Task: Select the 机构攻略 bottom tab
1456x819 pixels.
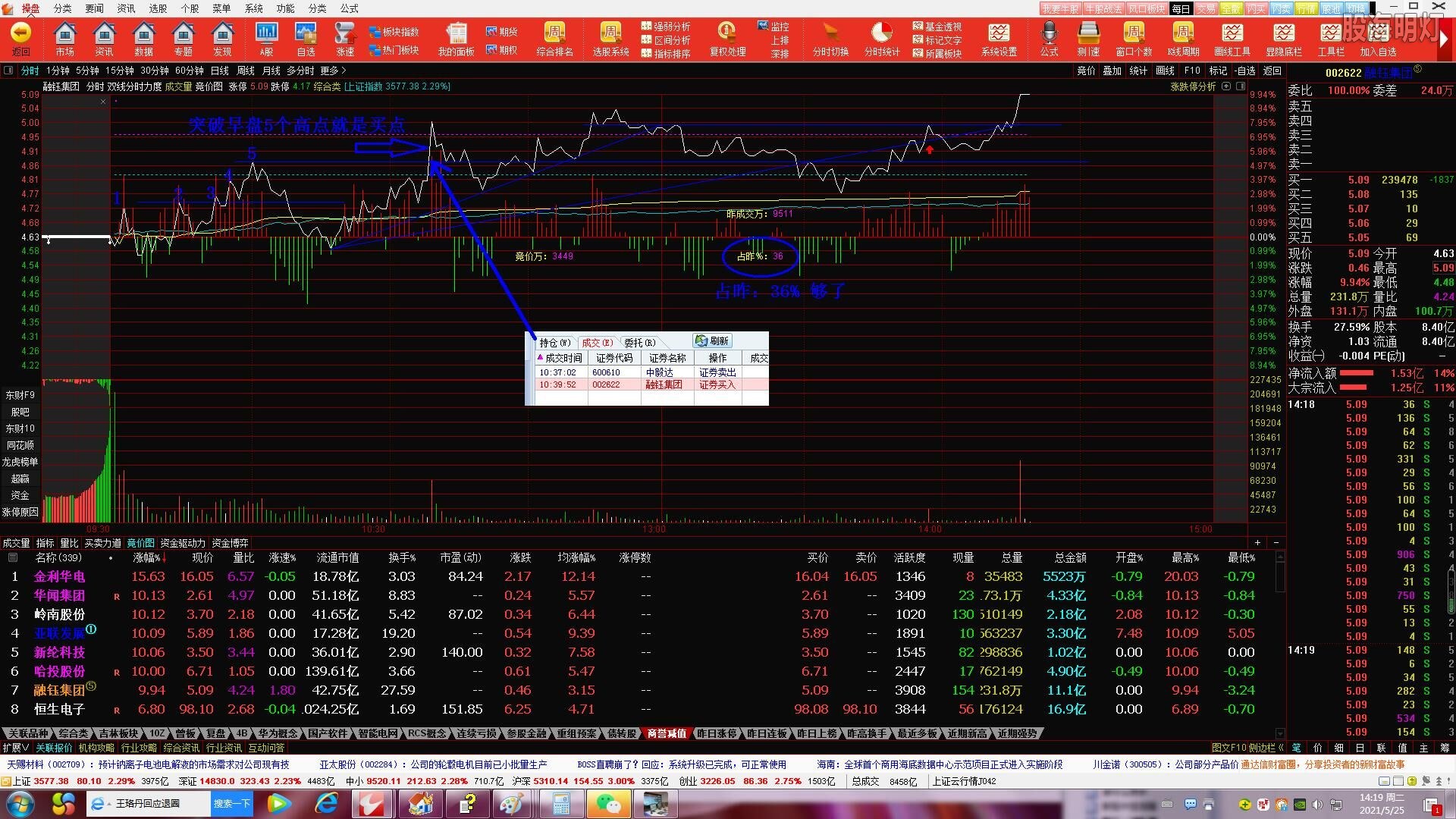Action: [x=96, y=748]
